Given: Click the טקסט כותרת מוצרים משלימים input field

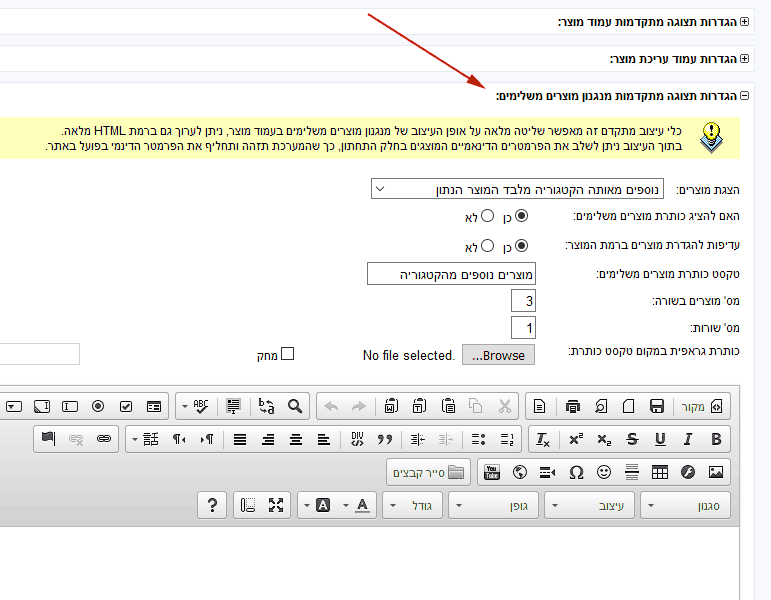Looking at the screenshot, I should click(x=451, y=273).
